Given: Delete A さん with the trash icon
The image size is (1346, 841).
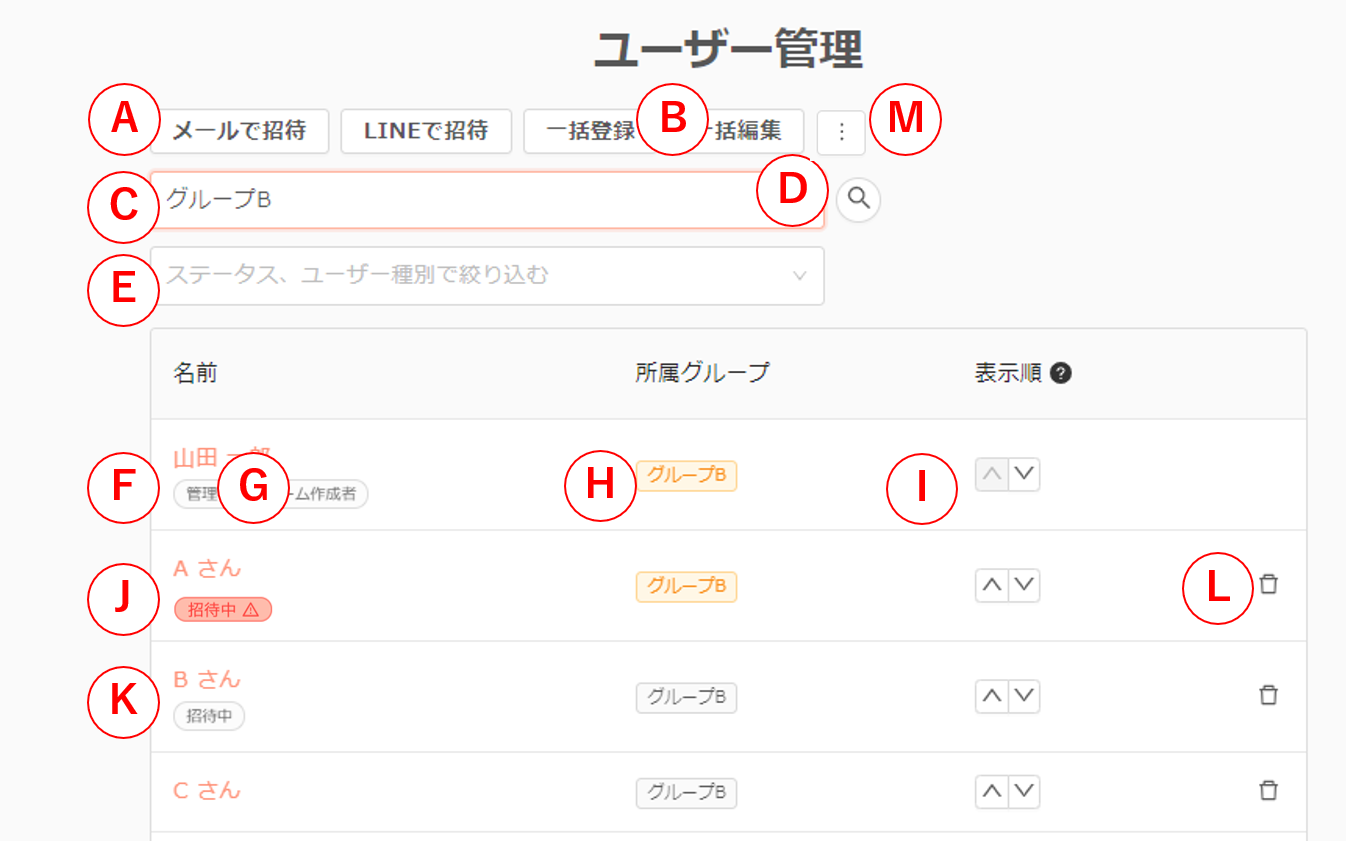Looking at the screenshot, I should pos(1268,585).
